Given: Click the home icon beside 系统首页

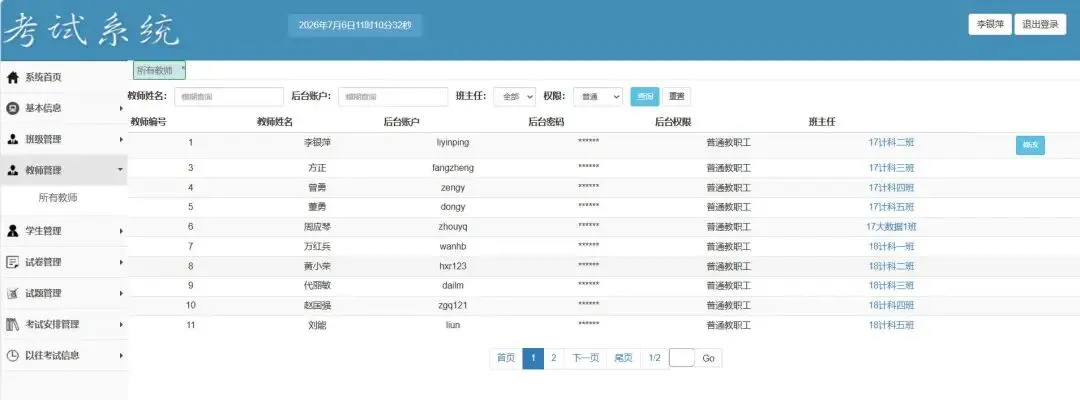Looking at the screenshot, I should [12, 78].
